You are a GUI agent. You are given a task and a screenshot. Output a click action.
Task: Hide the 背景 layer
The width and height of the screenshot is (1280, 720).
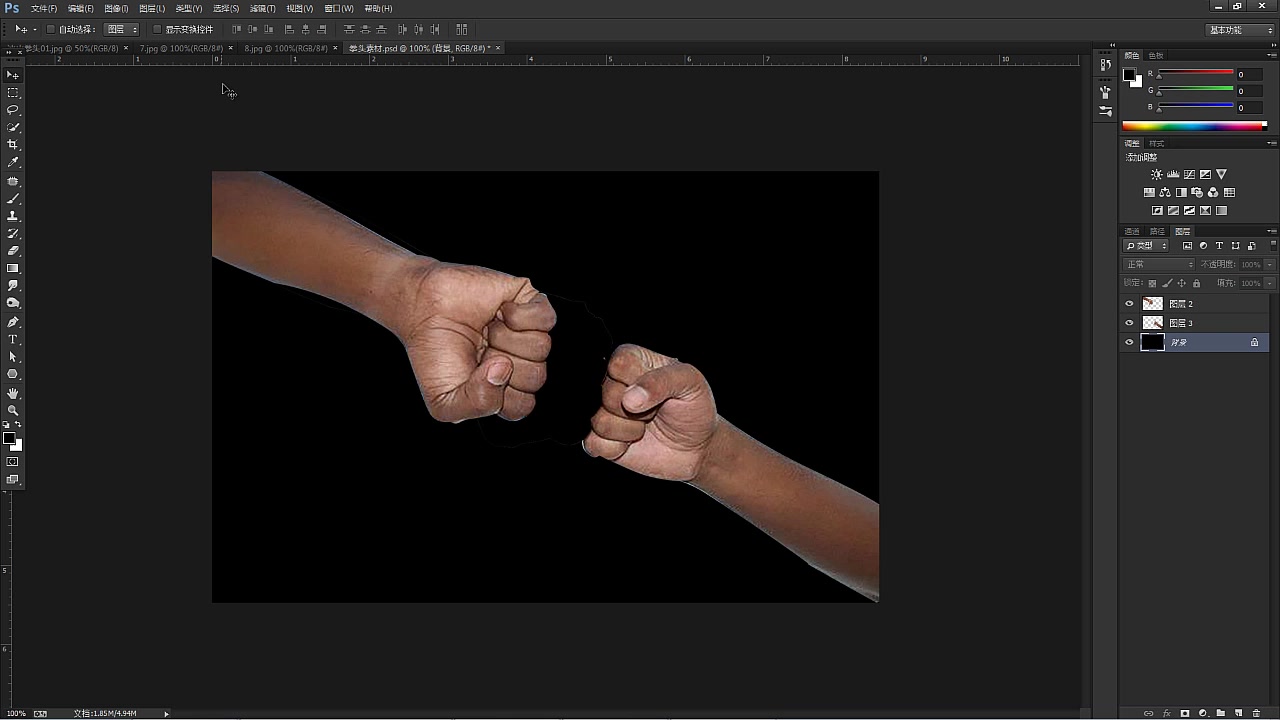[x=1130, y=342]
